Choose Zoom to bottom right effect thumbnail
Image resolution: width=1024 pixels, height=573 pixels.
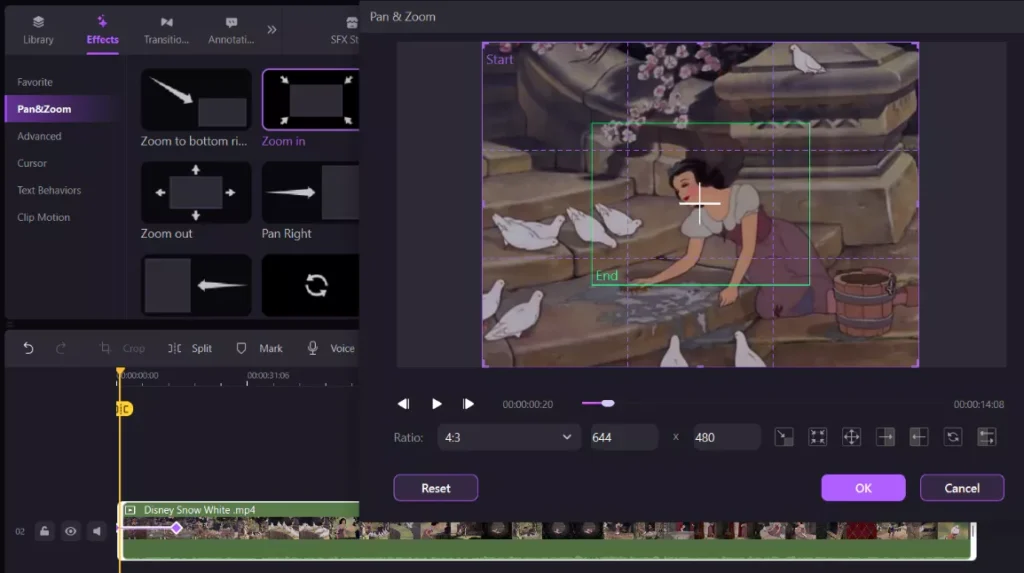pos(196,100)
